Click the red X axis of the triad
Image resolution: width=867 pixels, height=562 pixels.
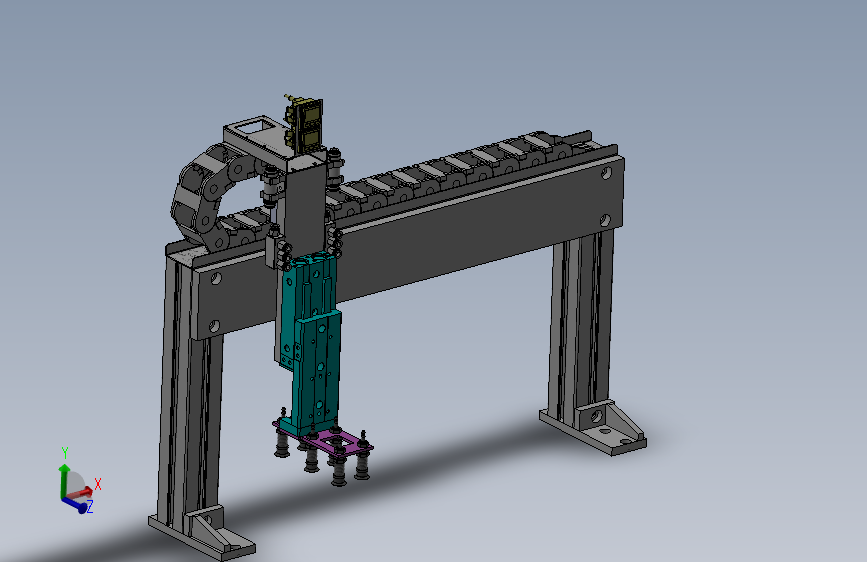(x=81, y=493)
